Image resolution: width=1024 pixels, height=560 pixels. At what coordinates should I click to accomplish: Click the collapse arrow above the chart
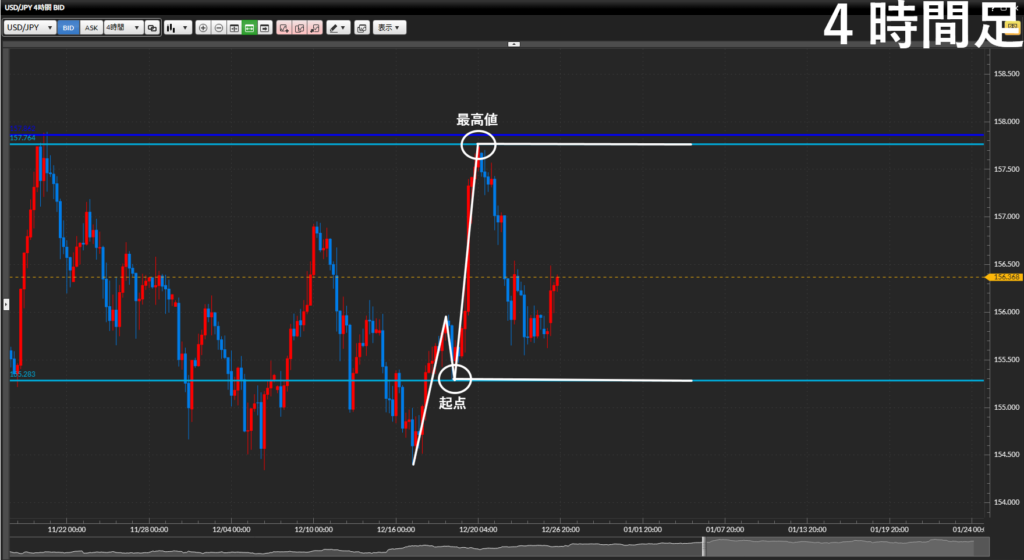tap(513, 44)
